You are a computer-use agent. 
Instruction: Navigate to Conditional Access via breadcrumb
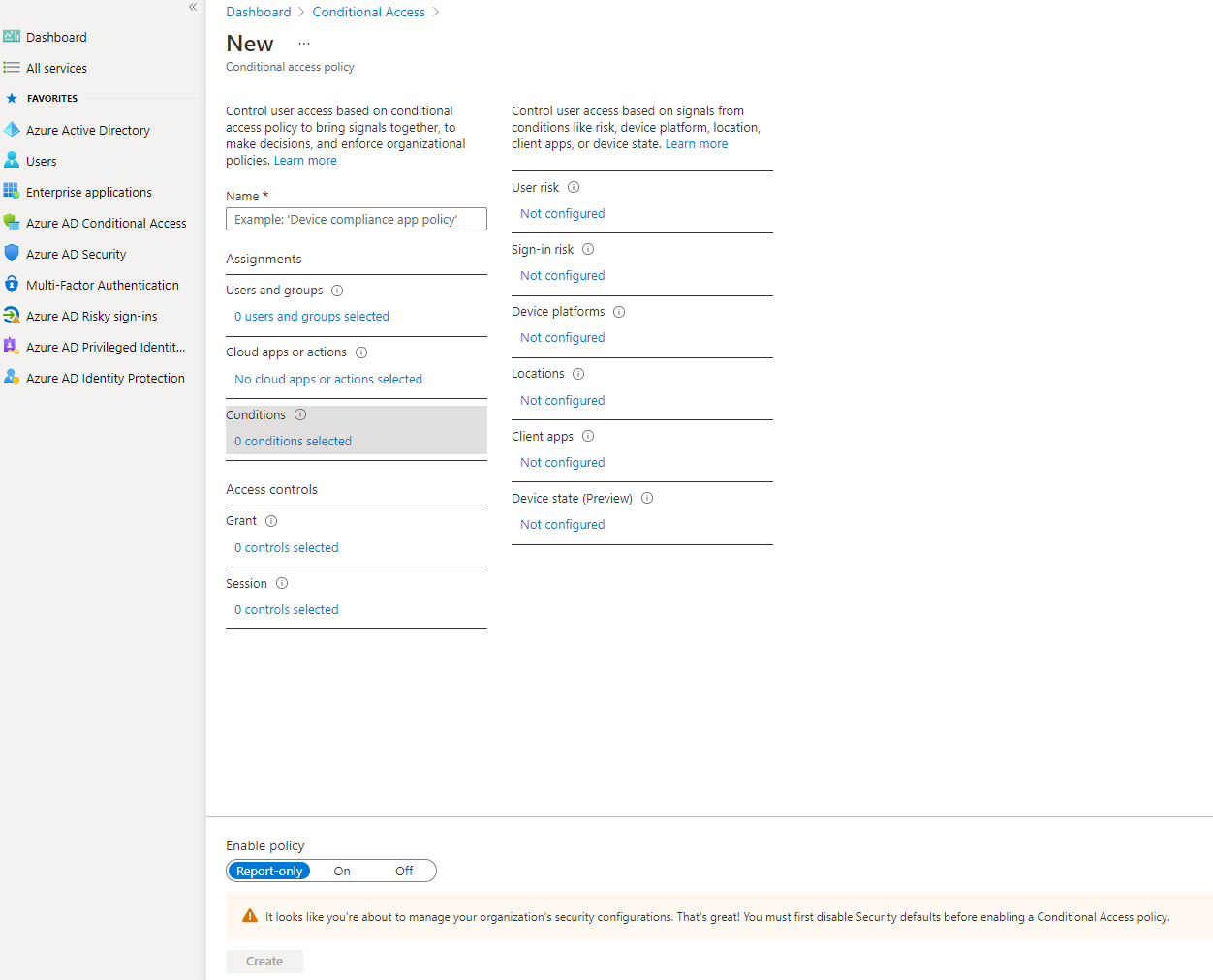368,11
